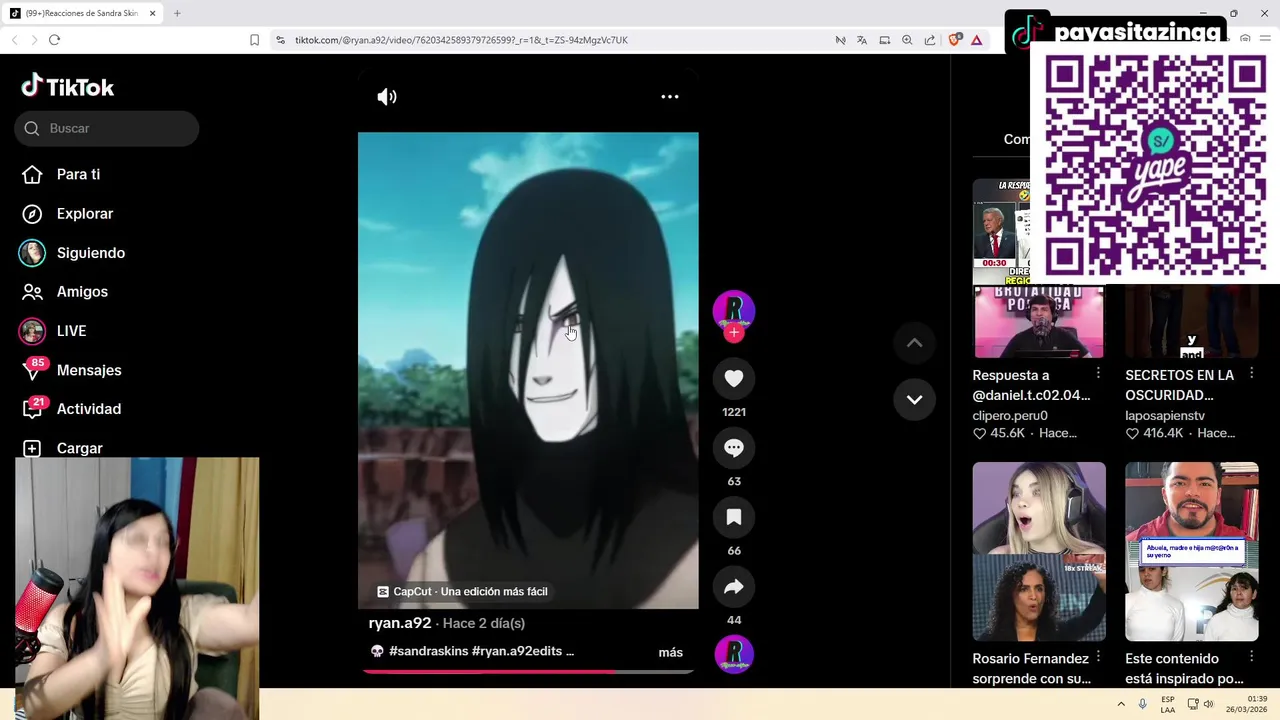Select the 'Reacciones de Sandra Skin' browser tab
This screenshot has width=1280, height=720.
click(82, 13)
